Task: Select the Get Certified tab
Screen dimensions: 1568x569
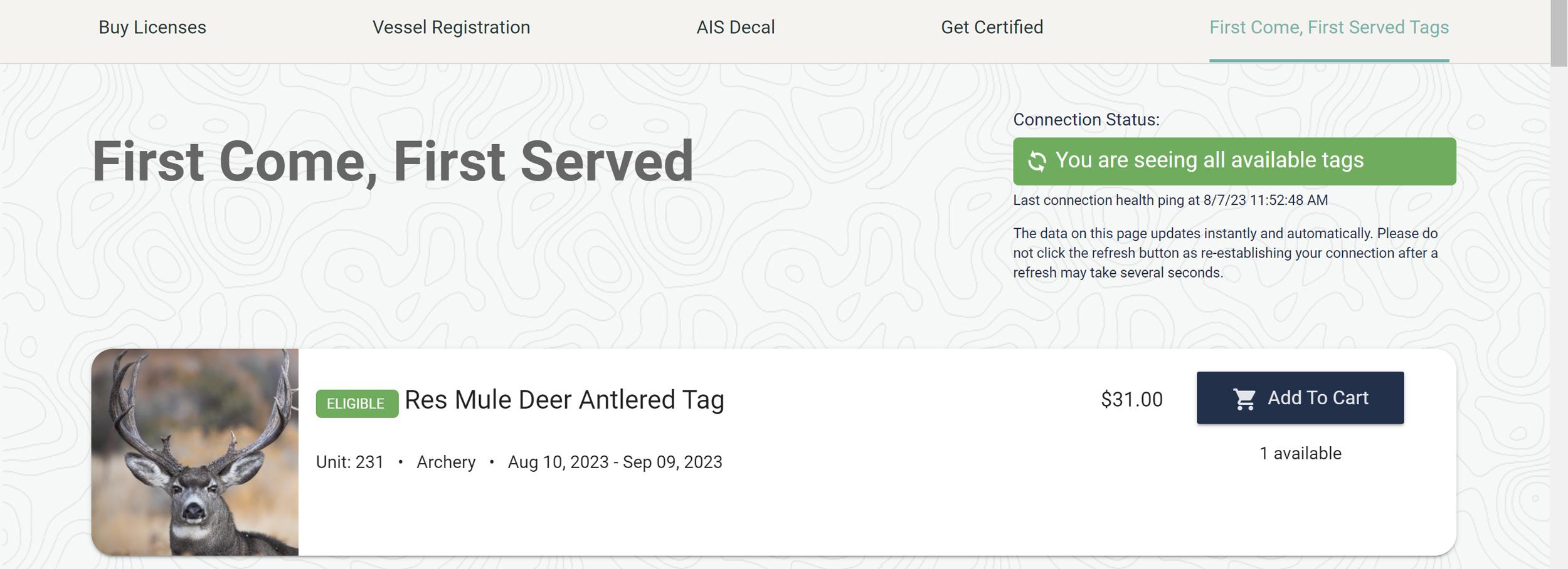Action: click(992, 28)
